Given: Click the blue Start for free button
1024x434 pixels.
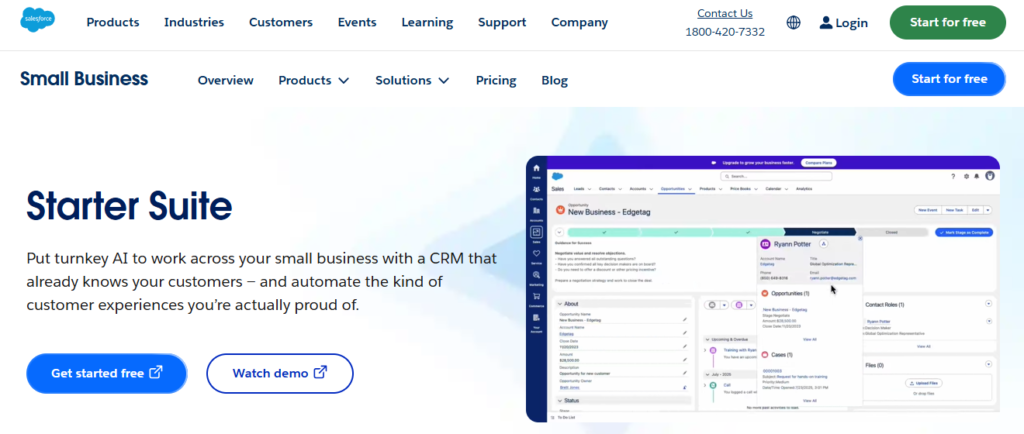Looking at the screenshot, I should click(949, 79).
